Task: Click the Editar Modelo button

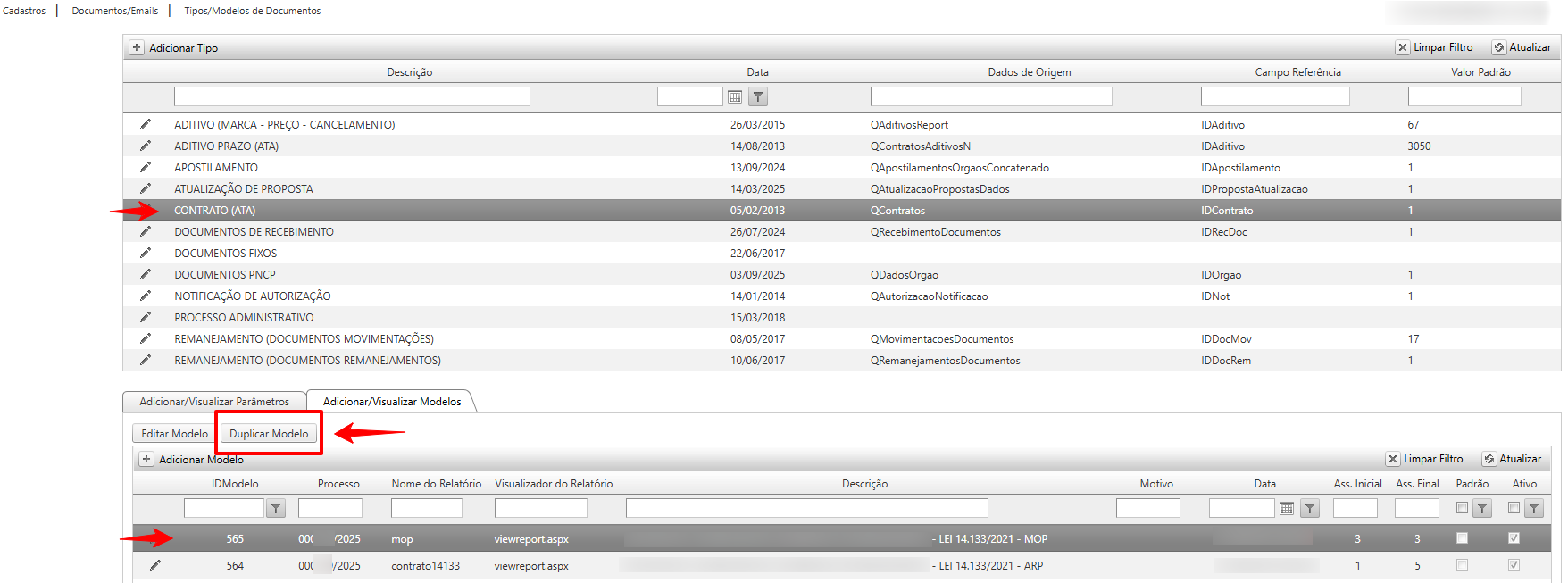Action: (x=174, y=434)
